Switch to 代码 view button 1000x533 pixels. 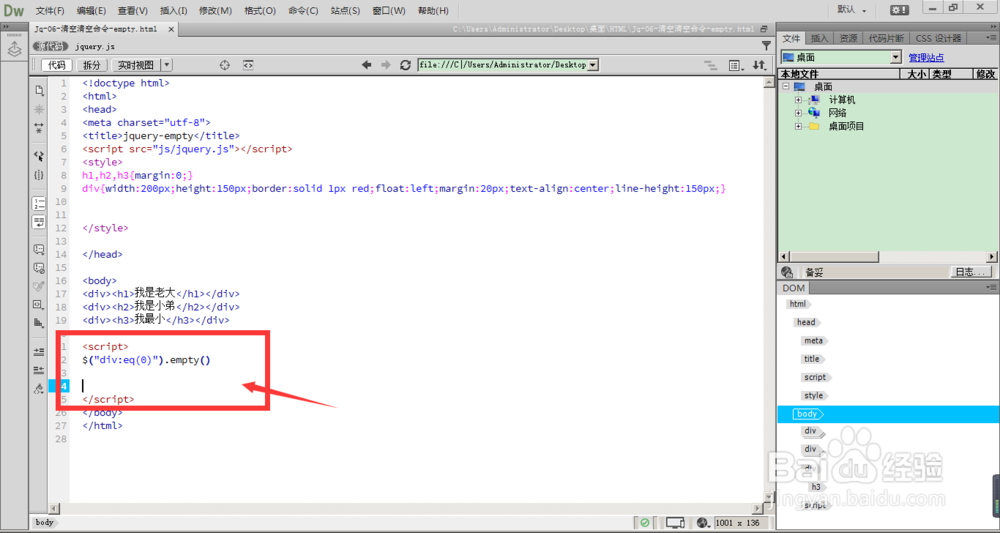pos(57,65)
